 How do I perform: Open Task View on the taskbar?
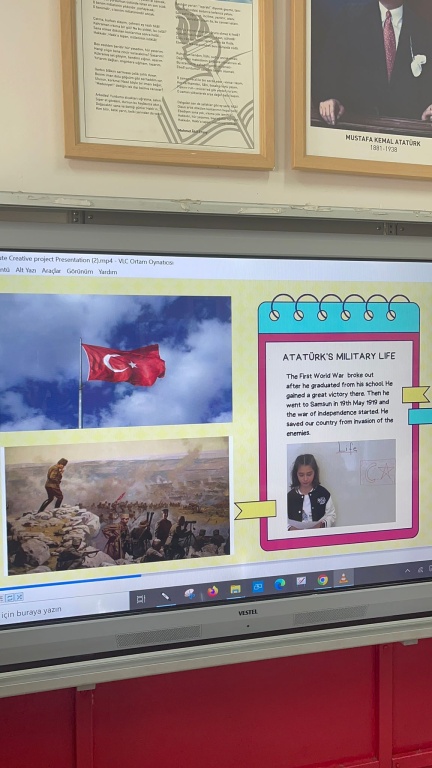pos(141,599)
